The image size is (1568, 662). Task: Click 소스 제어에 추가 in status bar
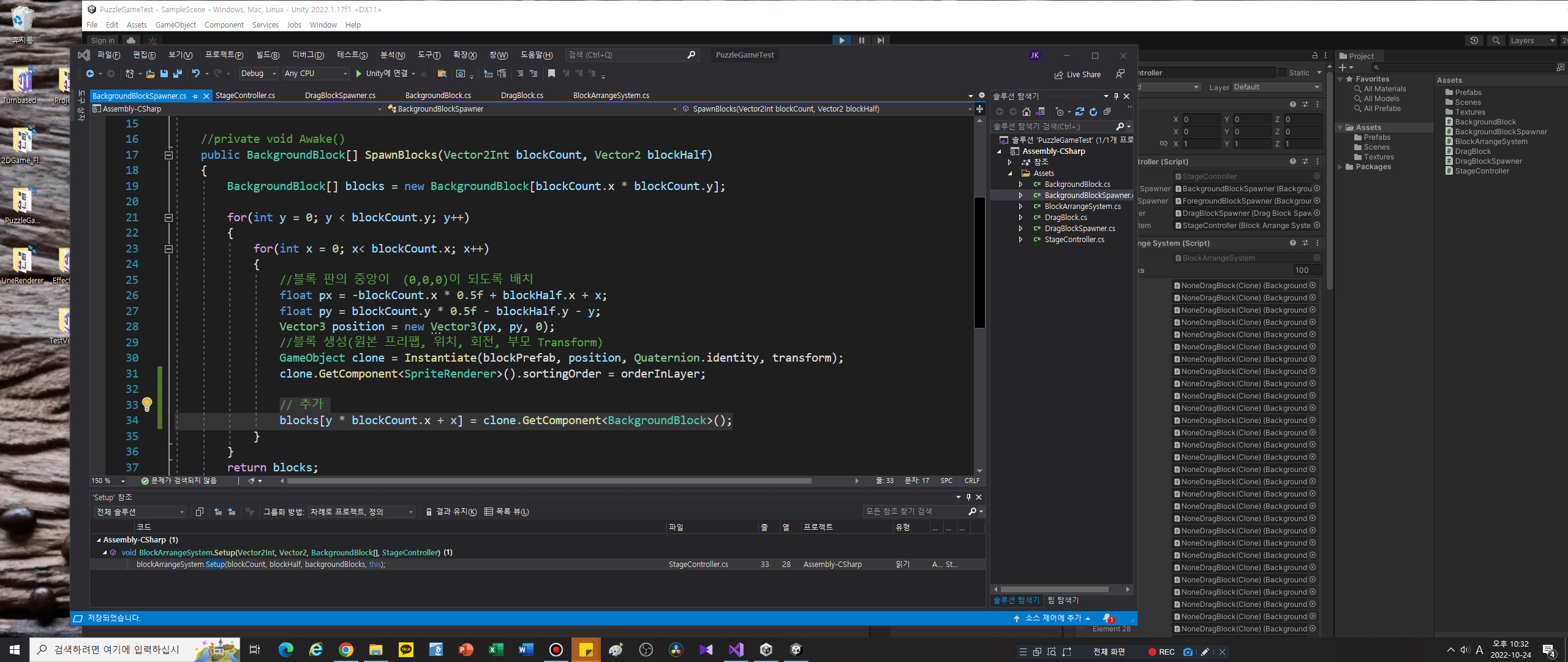pos(1052,618)
